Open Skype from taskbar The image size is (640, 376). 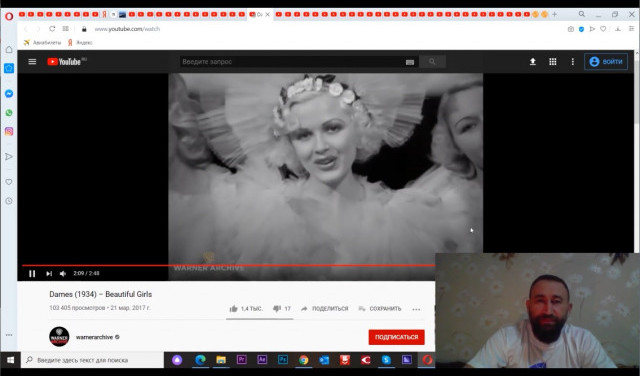pos(386,360)
